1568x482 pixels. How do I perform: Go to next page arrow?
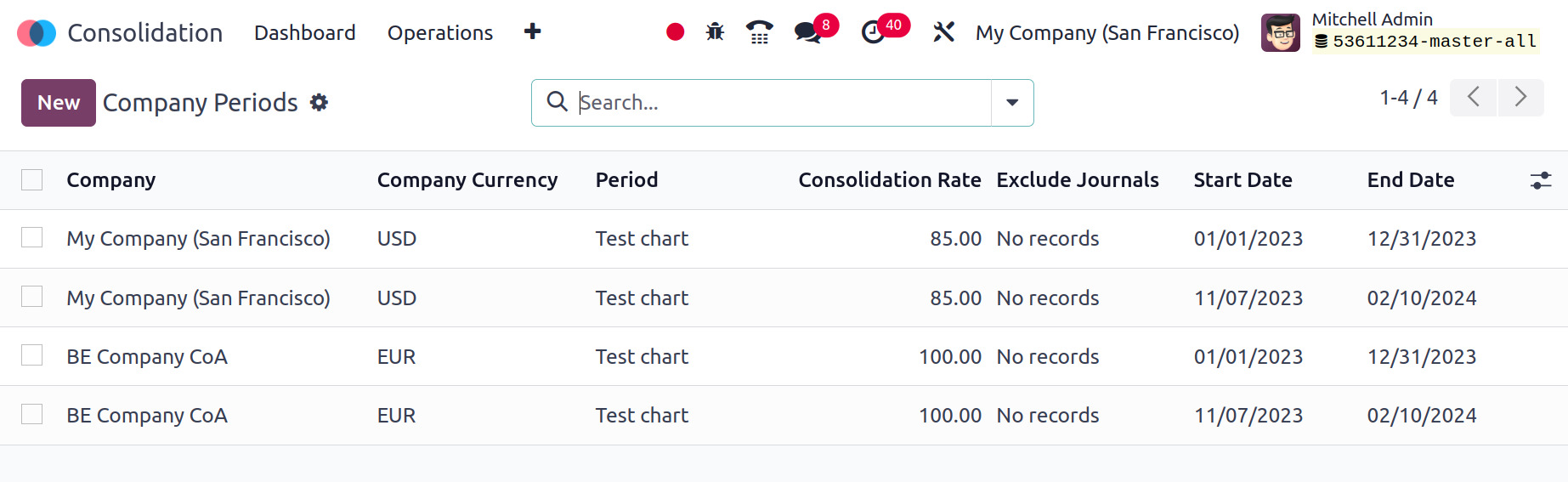point(1521,97)
